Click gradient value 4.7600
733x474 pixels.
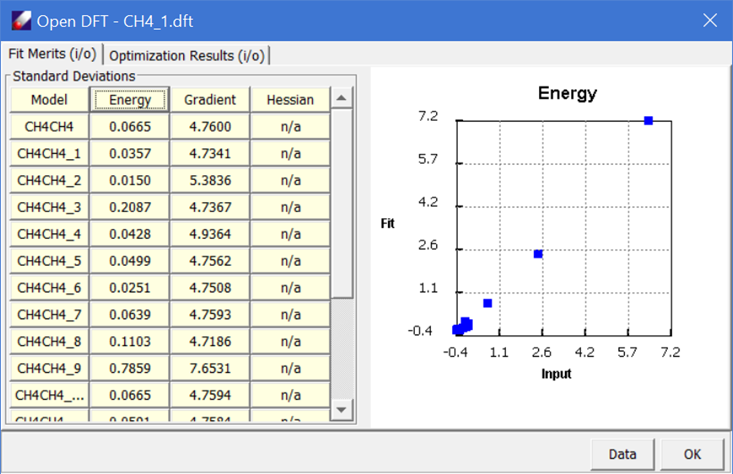pos(210,127)
